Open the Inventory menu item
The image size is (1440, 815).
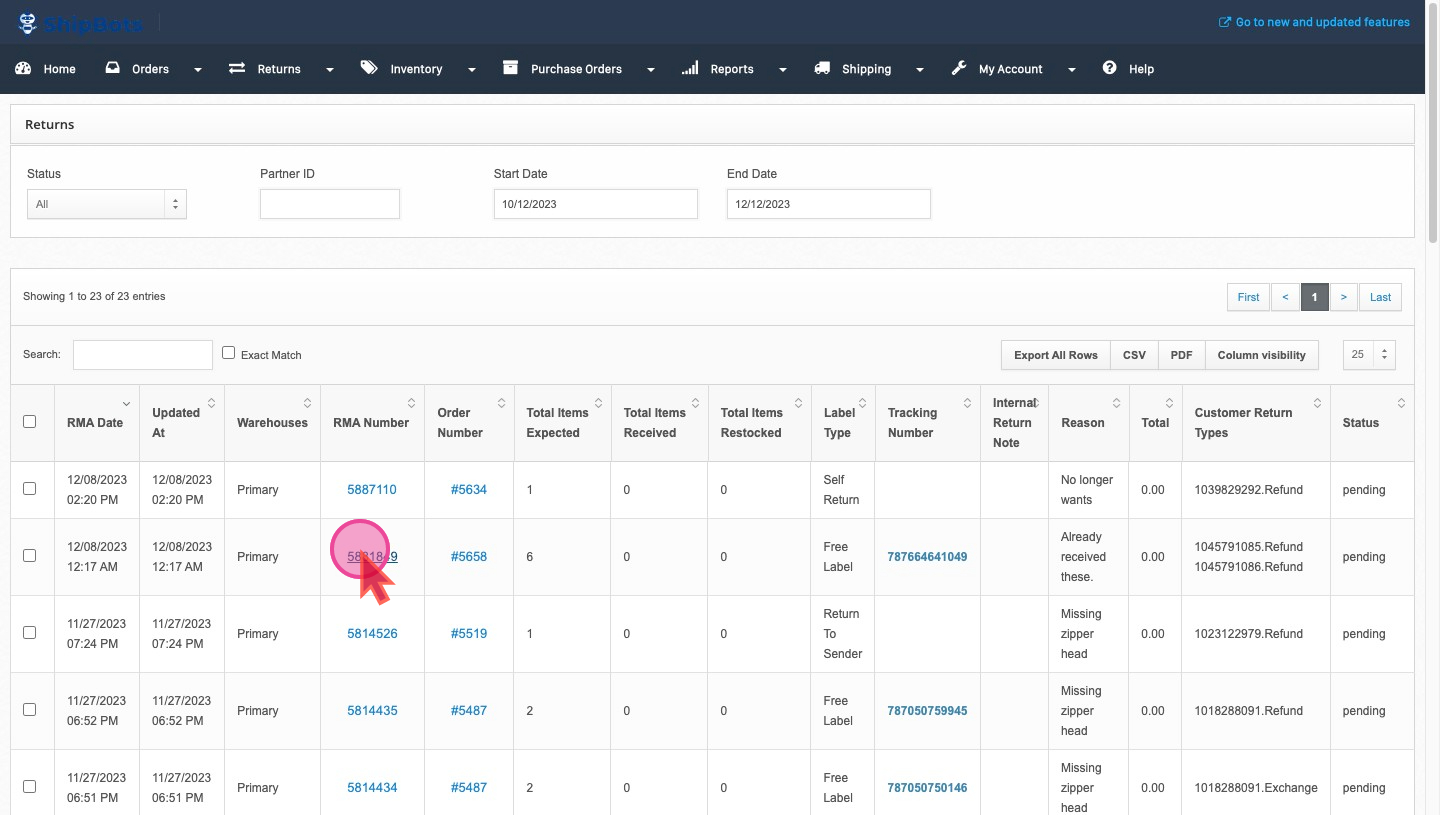pos(416,69)
